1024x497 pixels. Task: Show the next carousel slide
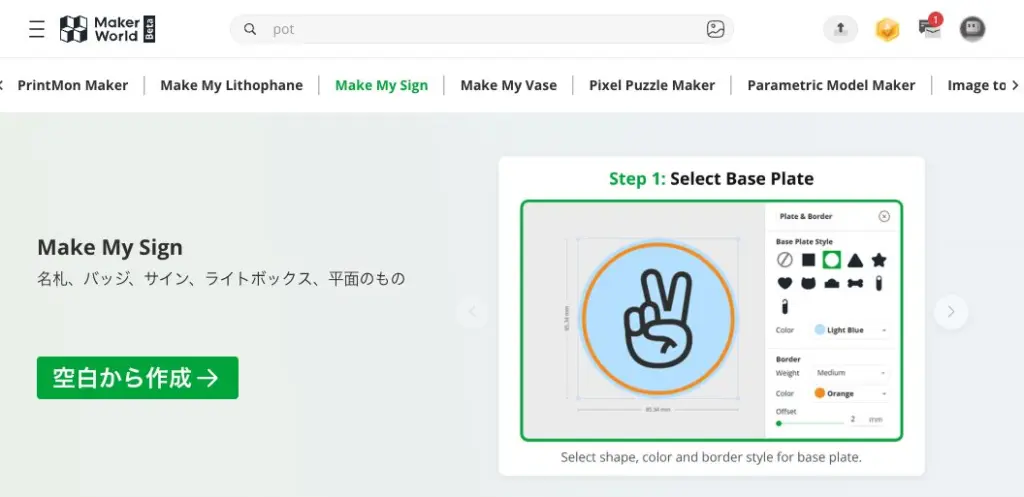(951, 312)
